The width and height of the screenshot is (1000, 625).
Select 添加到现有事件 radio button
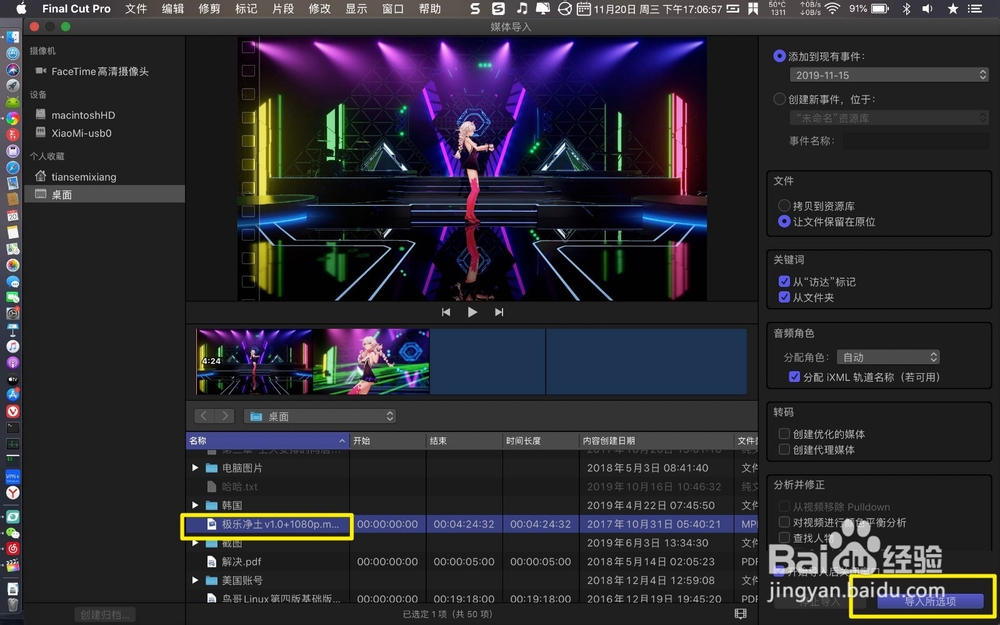tap(779, 56)
